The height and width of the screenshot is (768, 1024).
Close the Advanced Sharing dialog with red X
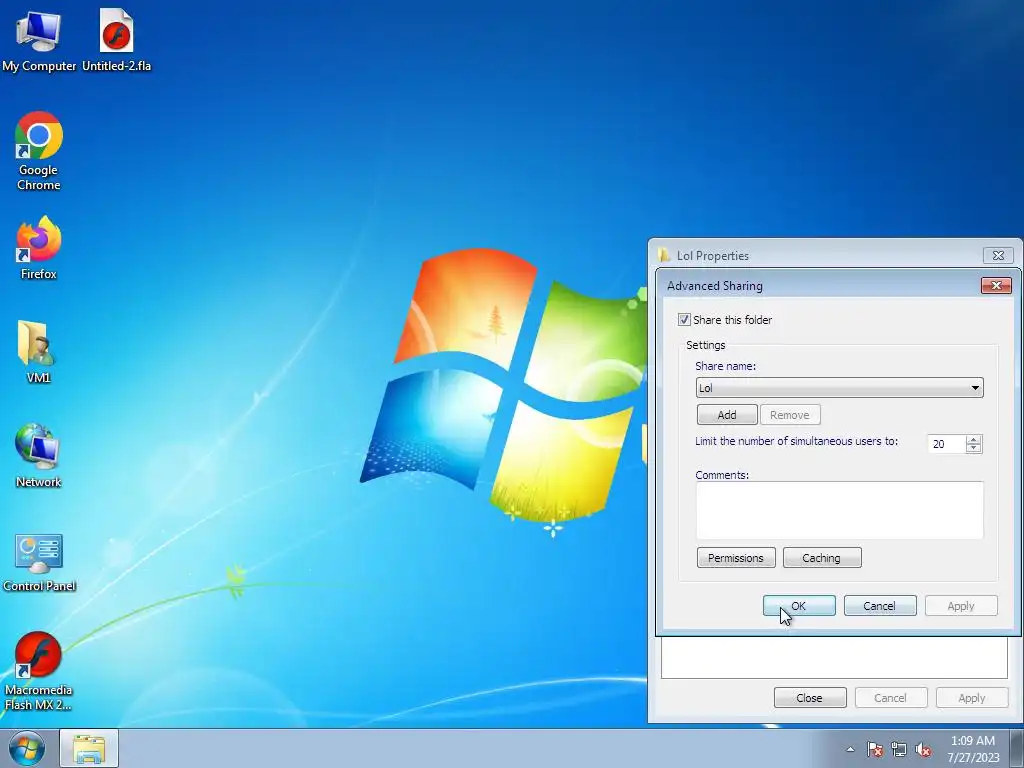[996, 285]
